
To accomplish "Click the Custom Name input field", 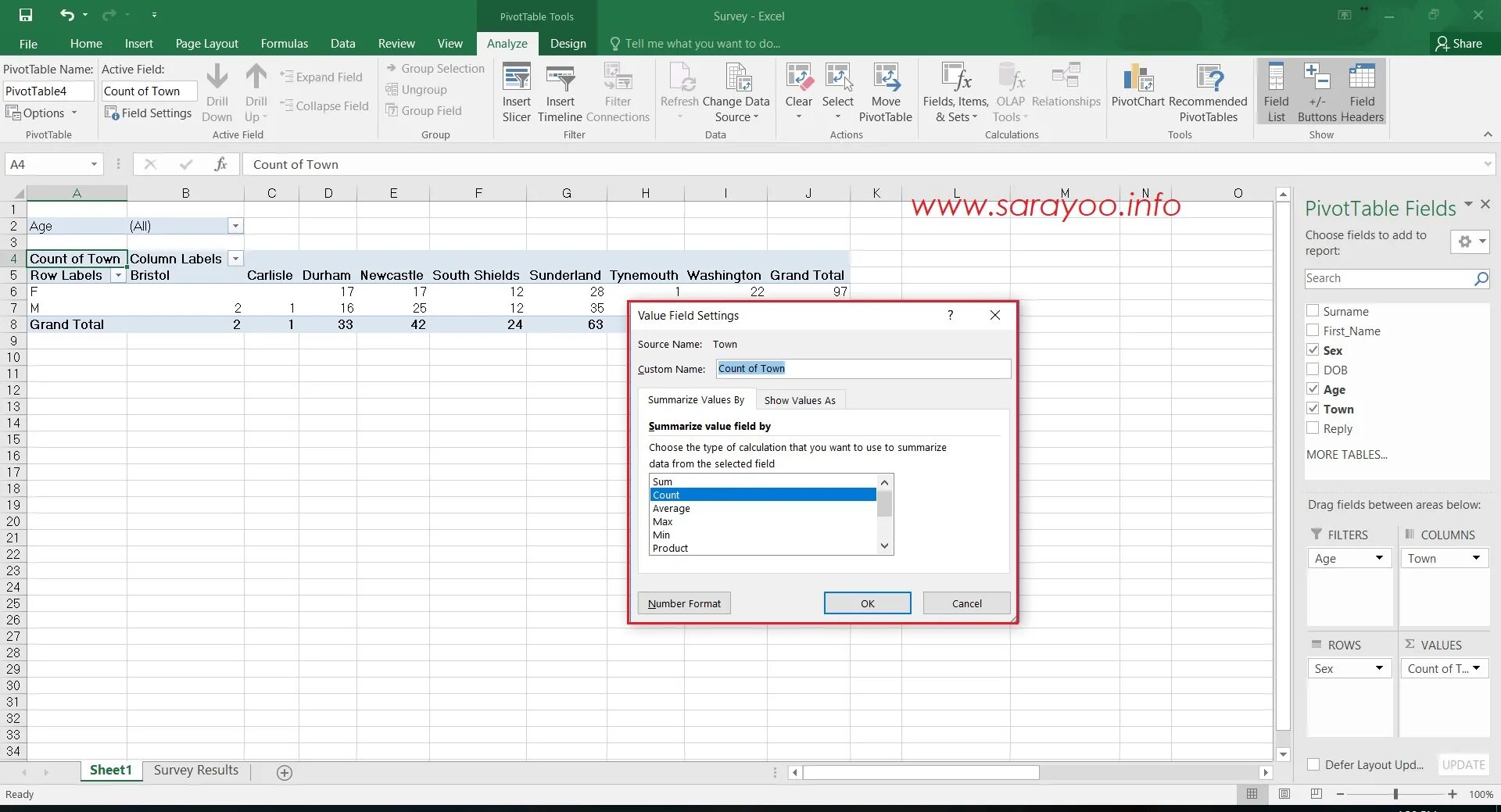I will pos(863,369).
